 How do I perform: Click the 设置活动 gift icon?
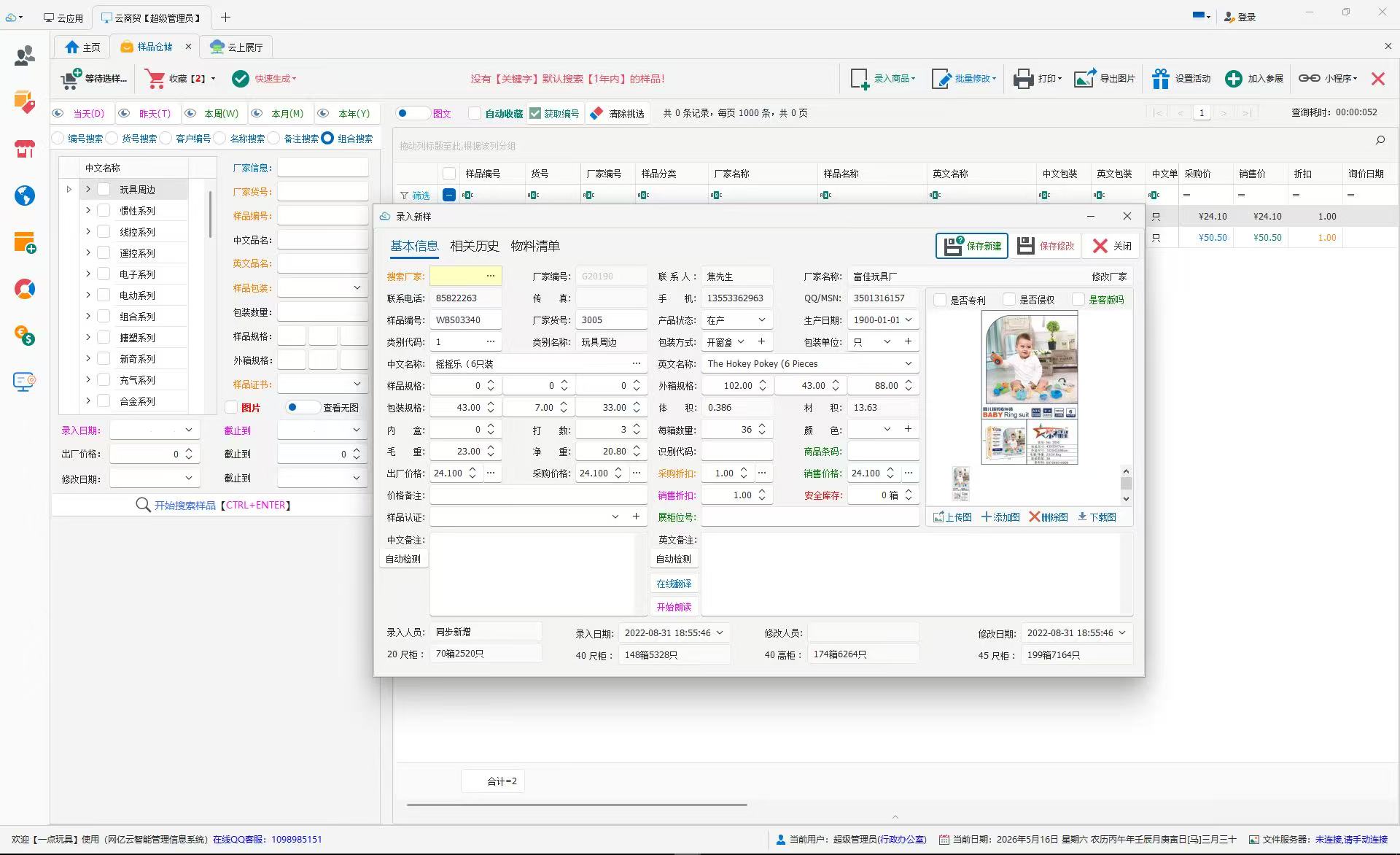pyautogui.click(x=1161, y=78)
